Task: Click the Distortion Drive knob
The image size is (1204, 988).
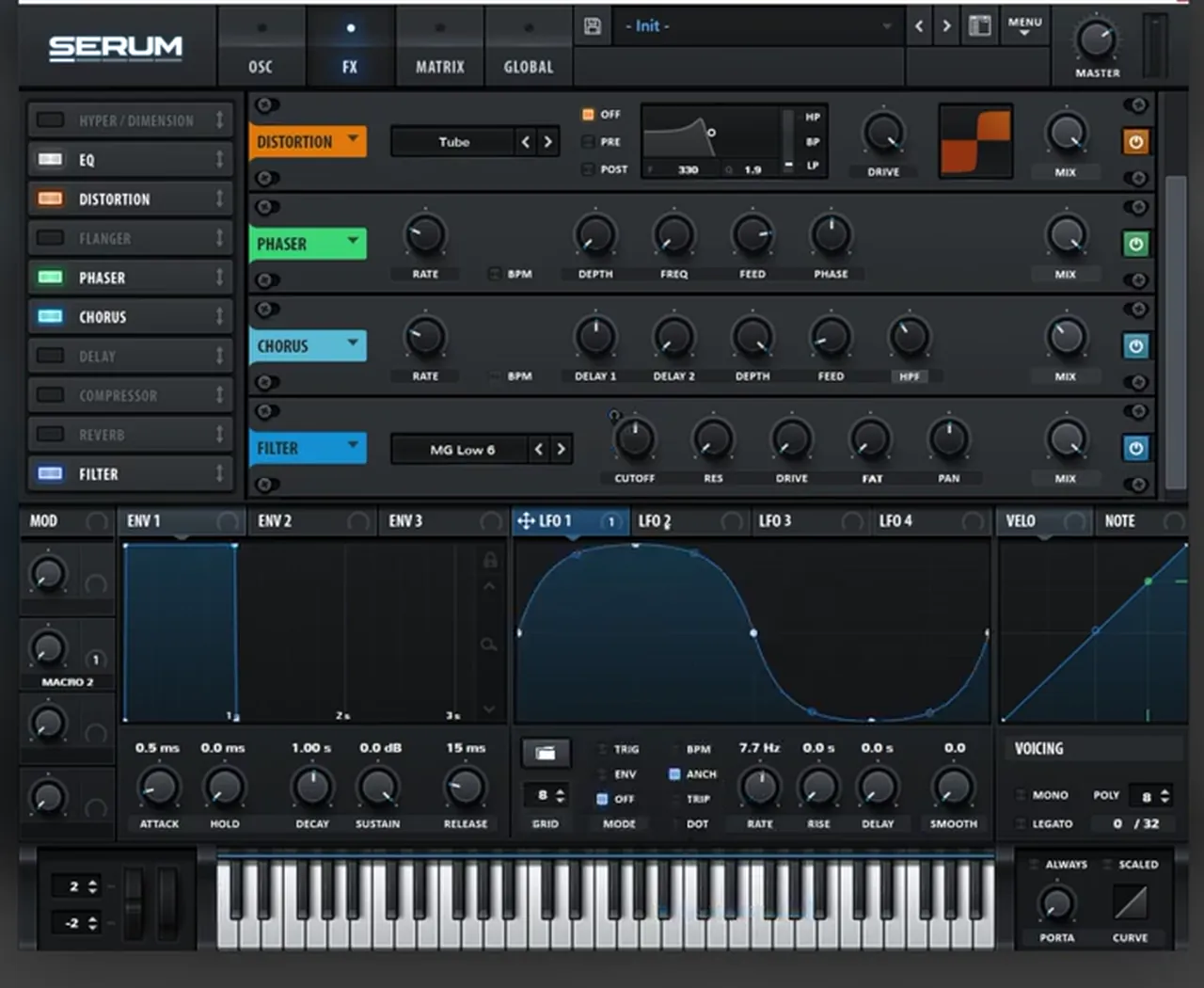Action: click(883, 134)
